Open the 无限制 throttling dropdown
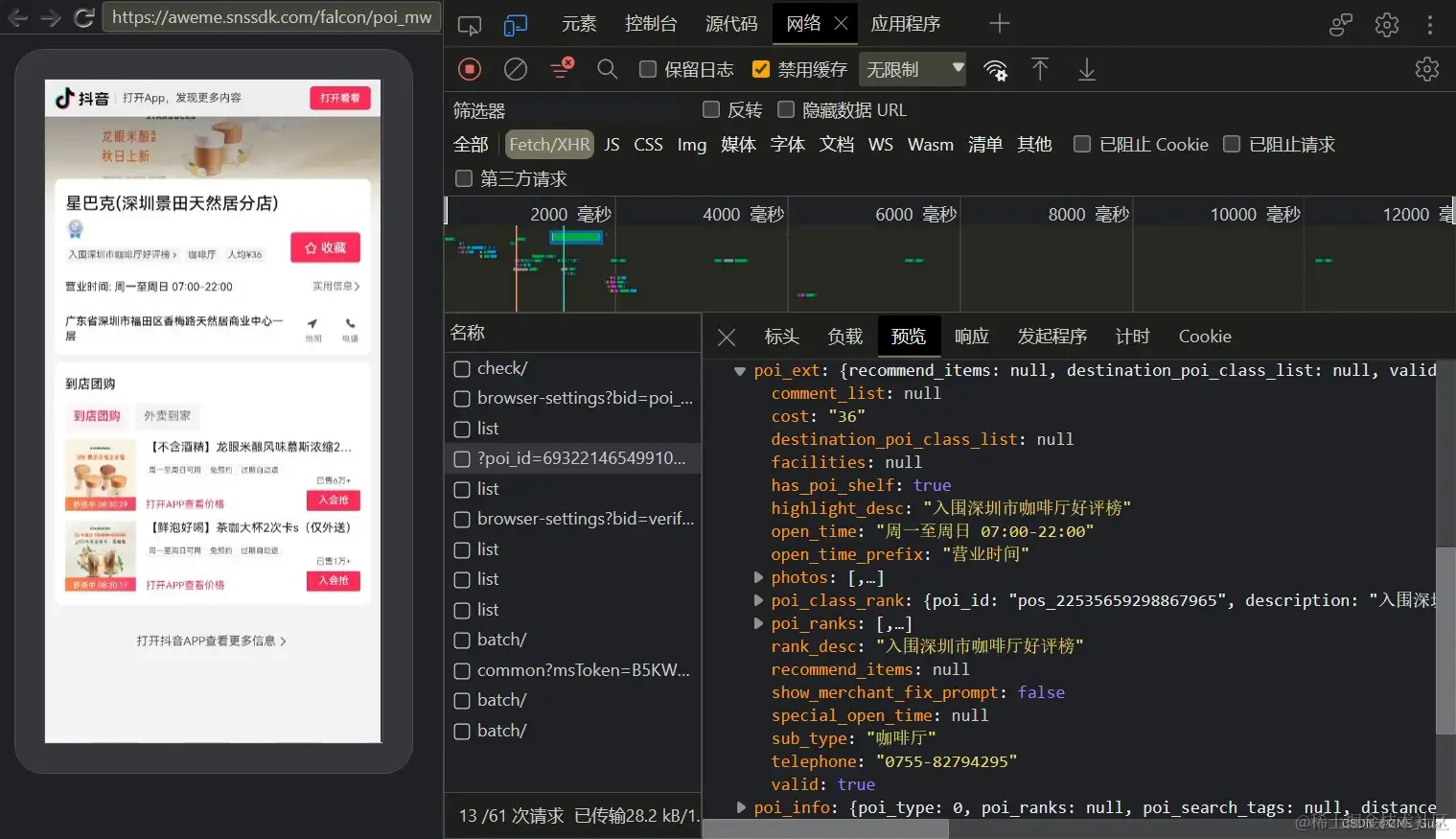Image resolution: width=1456 pixels, height=839 pixels. coord(913,69)
